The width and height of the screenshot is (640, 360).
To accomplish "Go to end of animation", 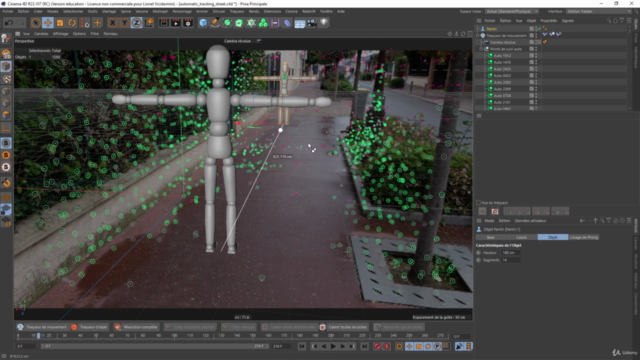I will click(364, 346).
